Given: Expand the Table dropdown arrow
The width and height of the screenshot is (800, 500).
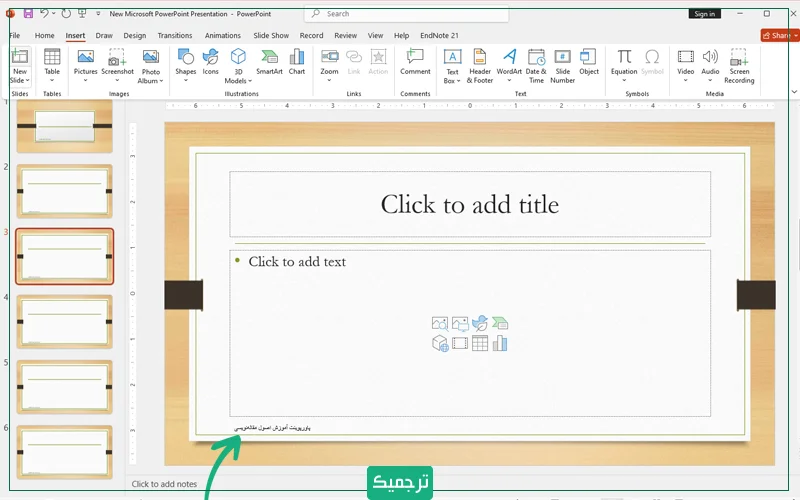Looking at the screenshot, I should (x=52, y=81).
